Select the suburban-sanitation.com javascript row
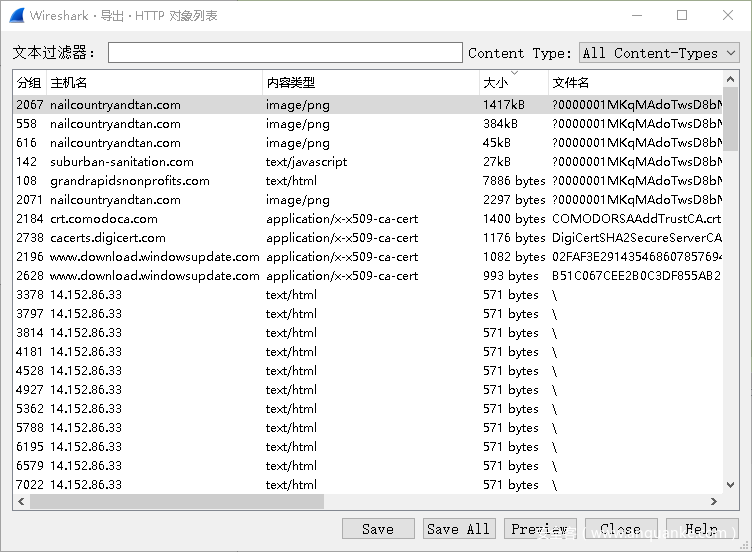Screen dimensions: 752x552 pyautogui.click(x=200, y=162)
